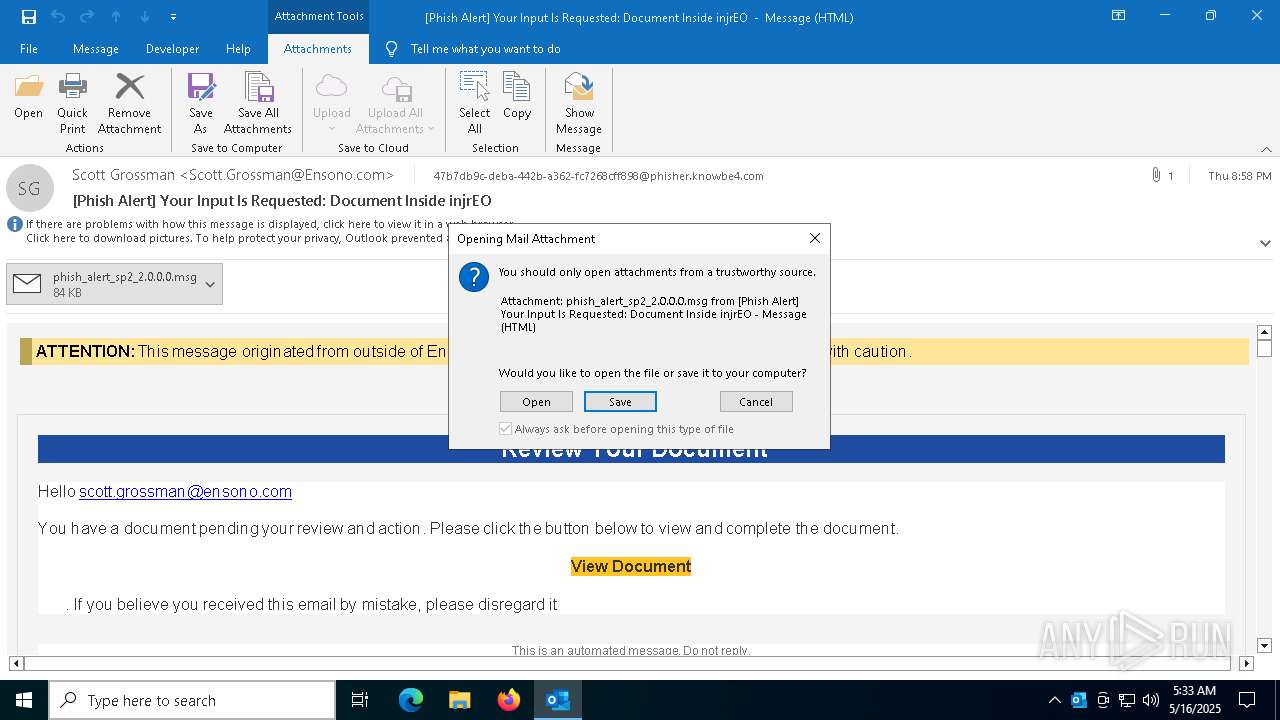Viewport: 1280px width, 720px height.
Task: Select the phish_alert_sp2_2.0.0.0.msg attachment
Action: pyautogui.click(x=114, y=285)
